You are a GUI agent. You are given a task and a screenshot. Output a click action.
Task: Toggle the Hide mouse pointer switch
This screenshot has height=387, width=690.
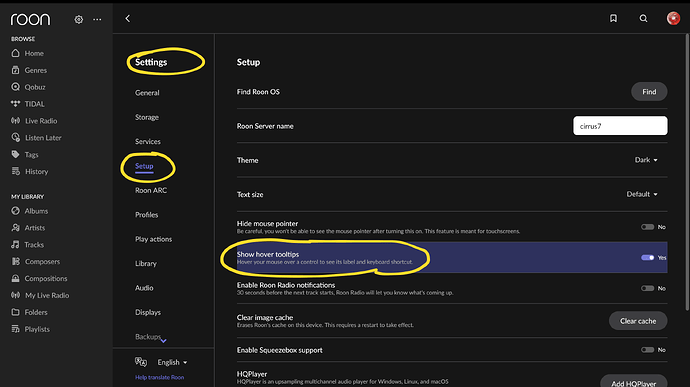(647, 227)
